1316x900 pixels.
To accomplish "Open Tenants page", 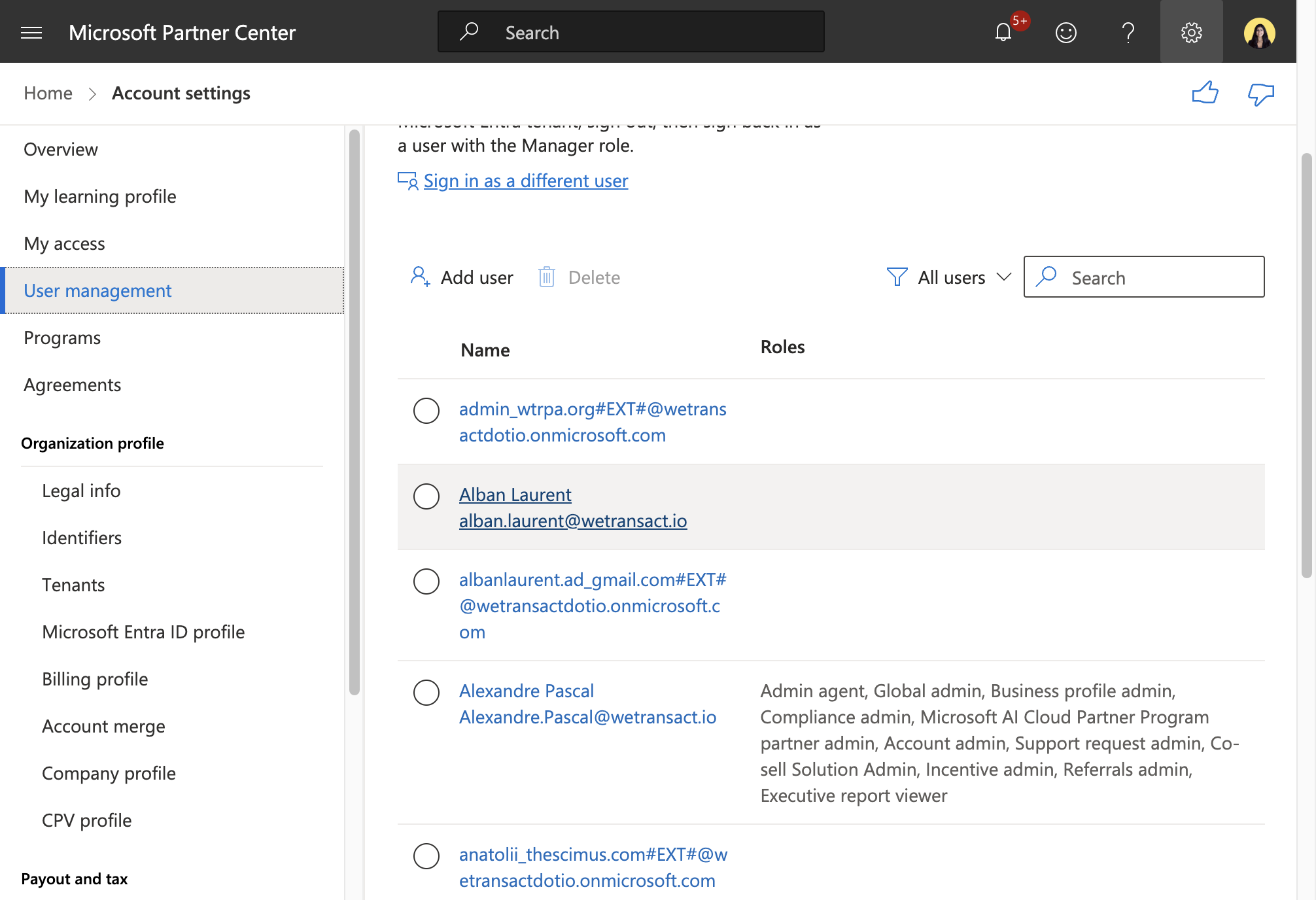I will coord(73,585).
